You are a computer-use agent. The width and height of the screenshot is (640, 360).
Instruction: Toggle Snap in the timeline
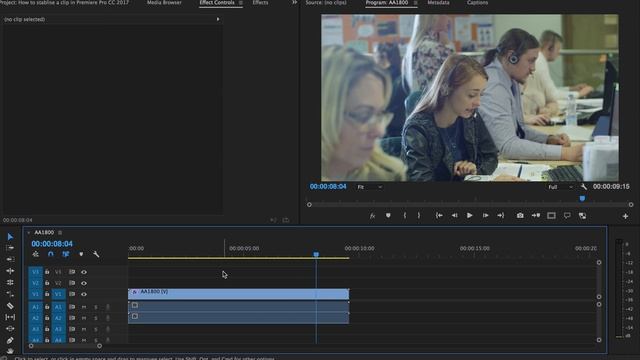tap(51, 254)
